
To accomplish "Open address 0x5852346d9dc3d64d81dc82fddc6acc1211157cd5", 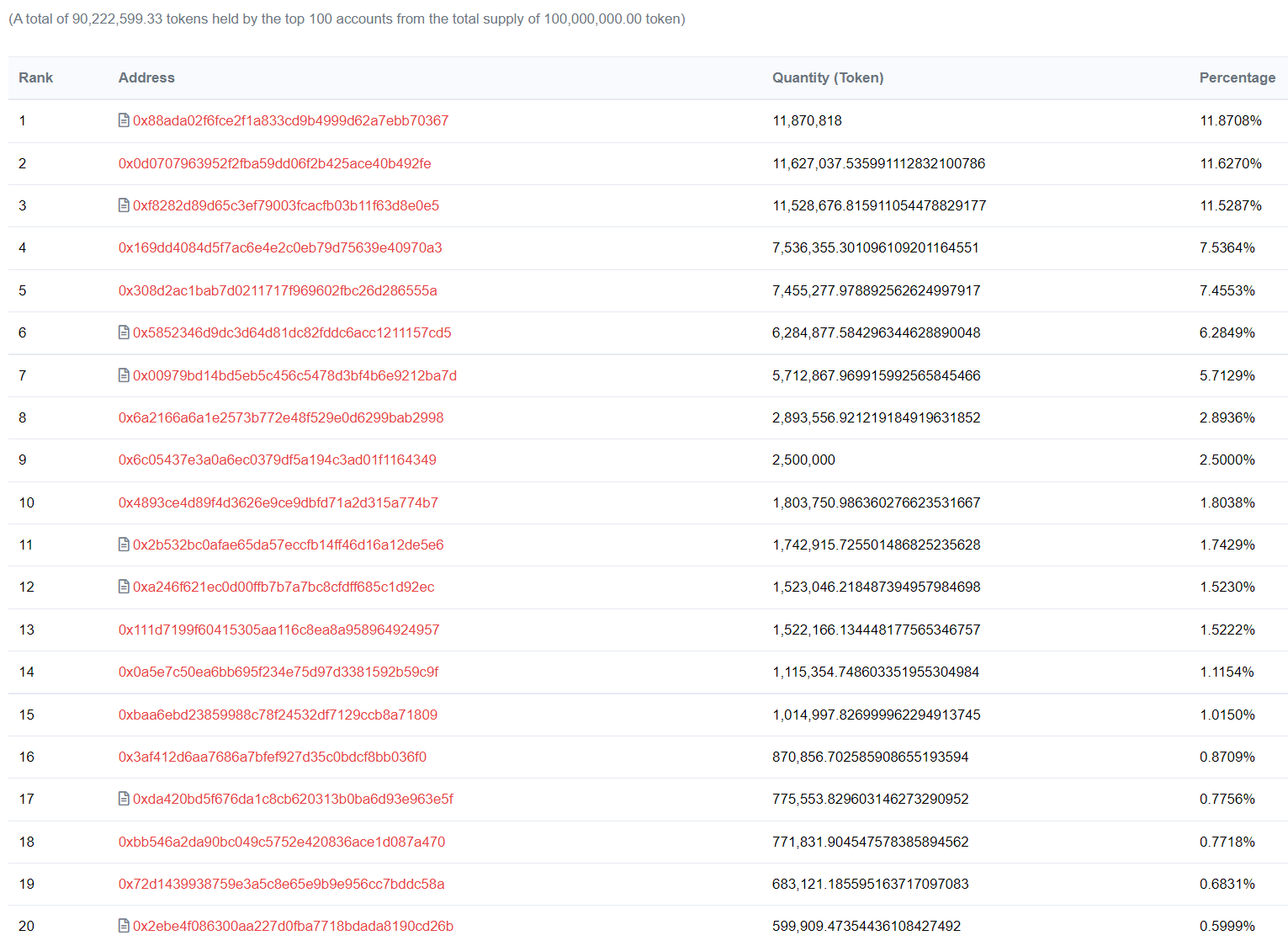I will [292, 332].
